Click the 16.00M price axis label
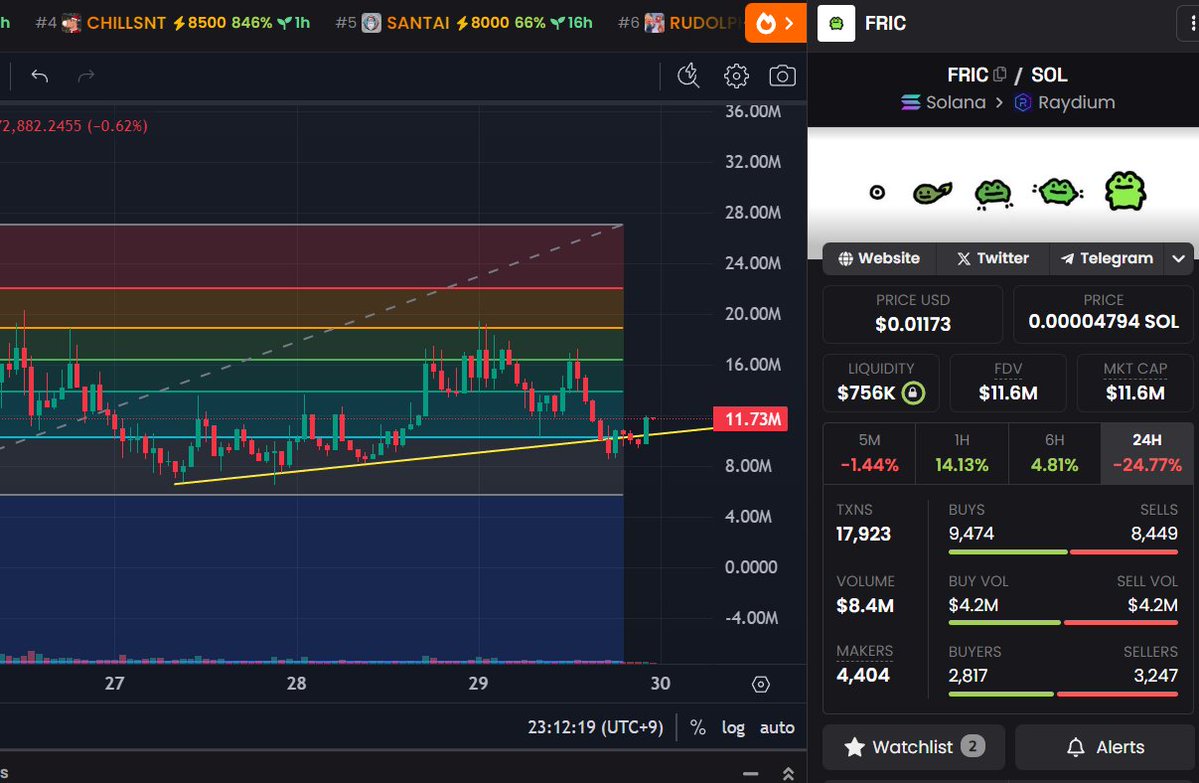This screenshot has width=1199, height=783. click(x=752, y=365)
